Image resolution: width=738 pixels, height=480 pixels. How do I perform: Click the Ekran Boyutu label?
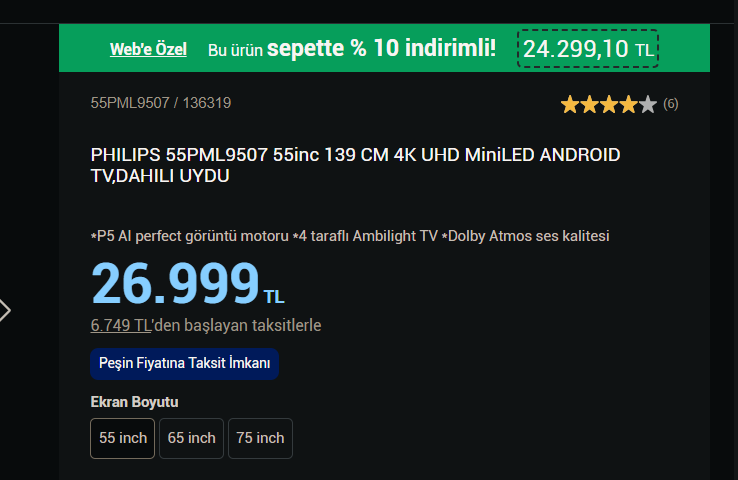pos(134,402)
